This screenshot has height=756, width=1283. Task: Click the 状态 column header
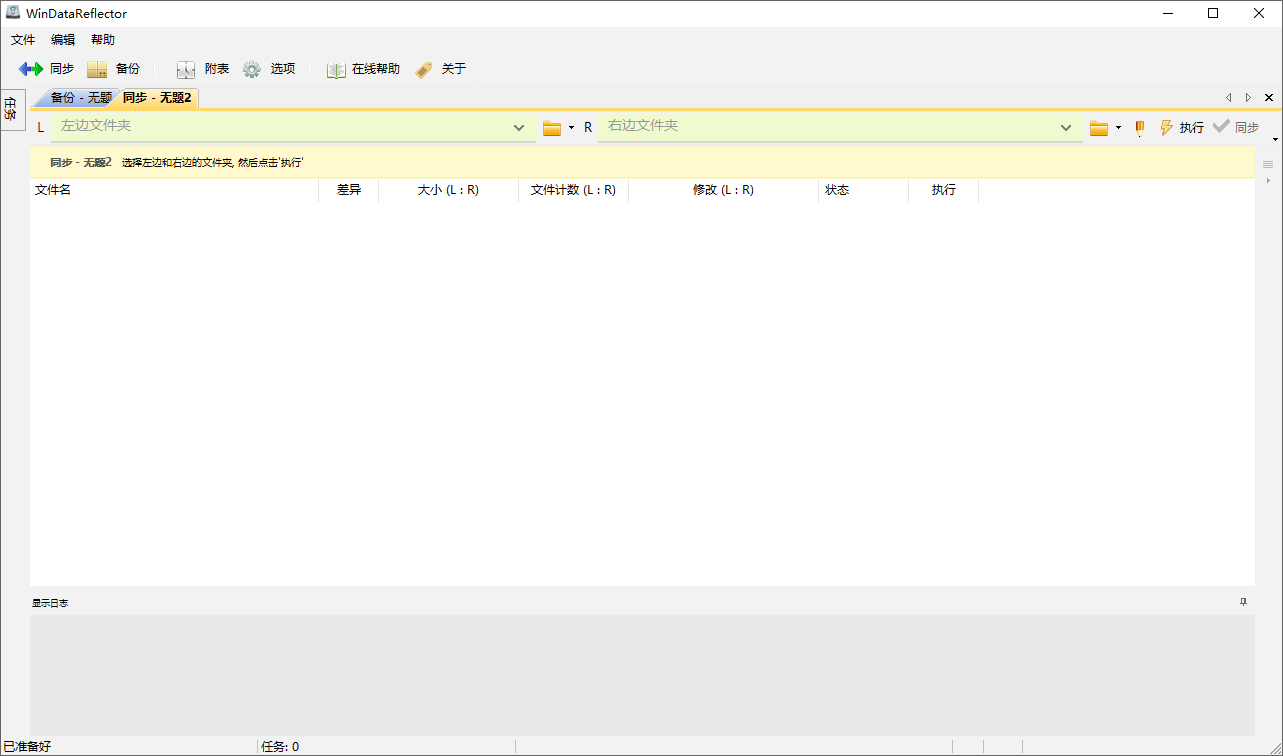click(x=864, y=190)
